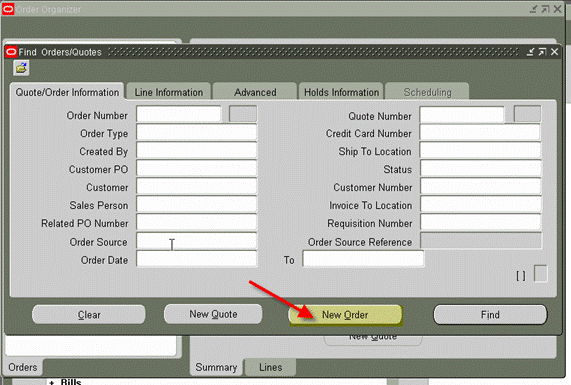Switch to Lines tab in Order Organizer
The width and height of the screenshot is (571, 385).
pos(270,367)
